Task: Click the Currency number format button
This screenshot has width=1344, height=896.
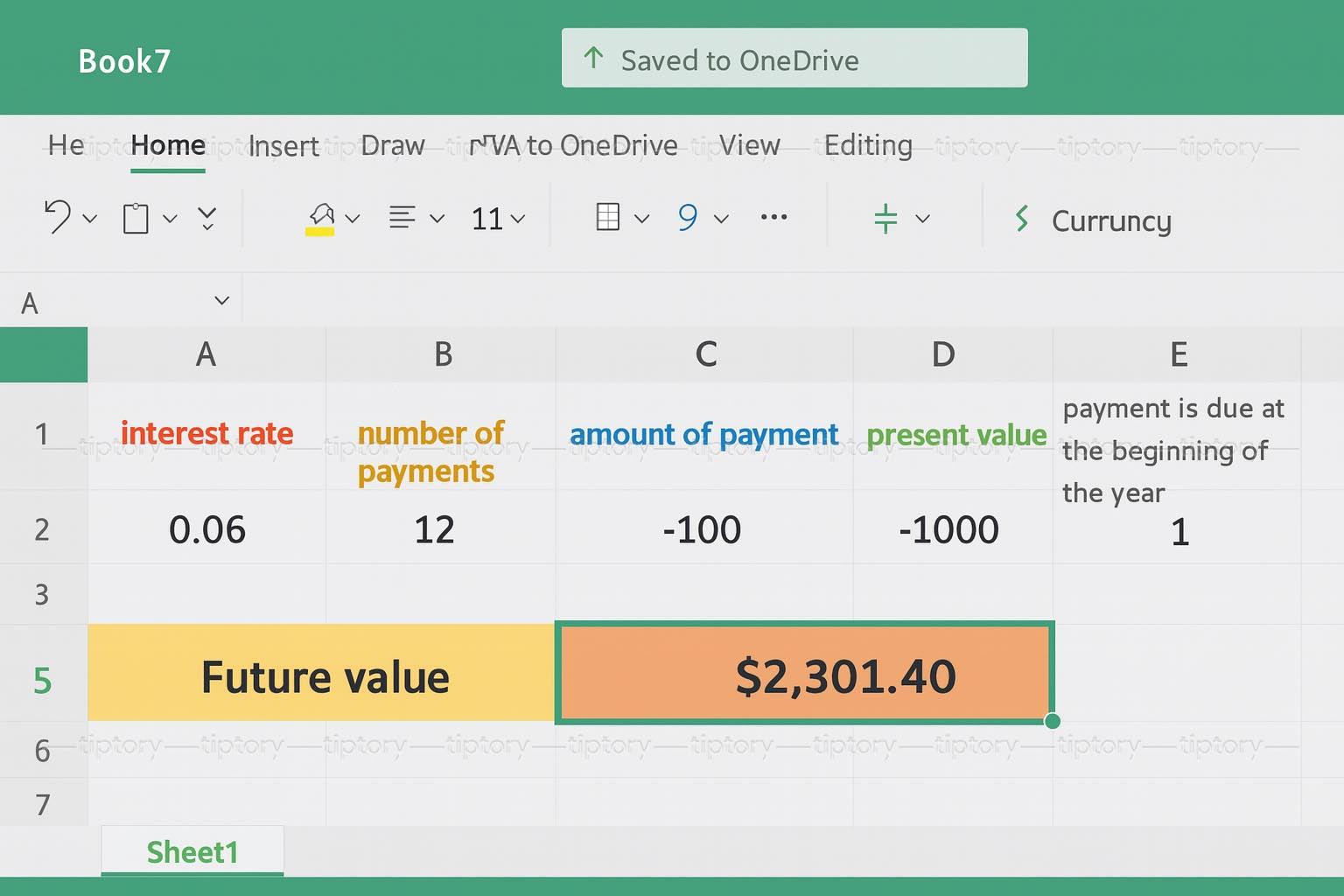Action: (x=1110, y=220)
